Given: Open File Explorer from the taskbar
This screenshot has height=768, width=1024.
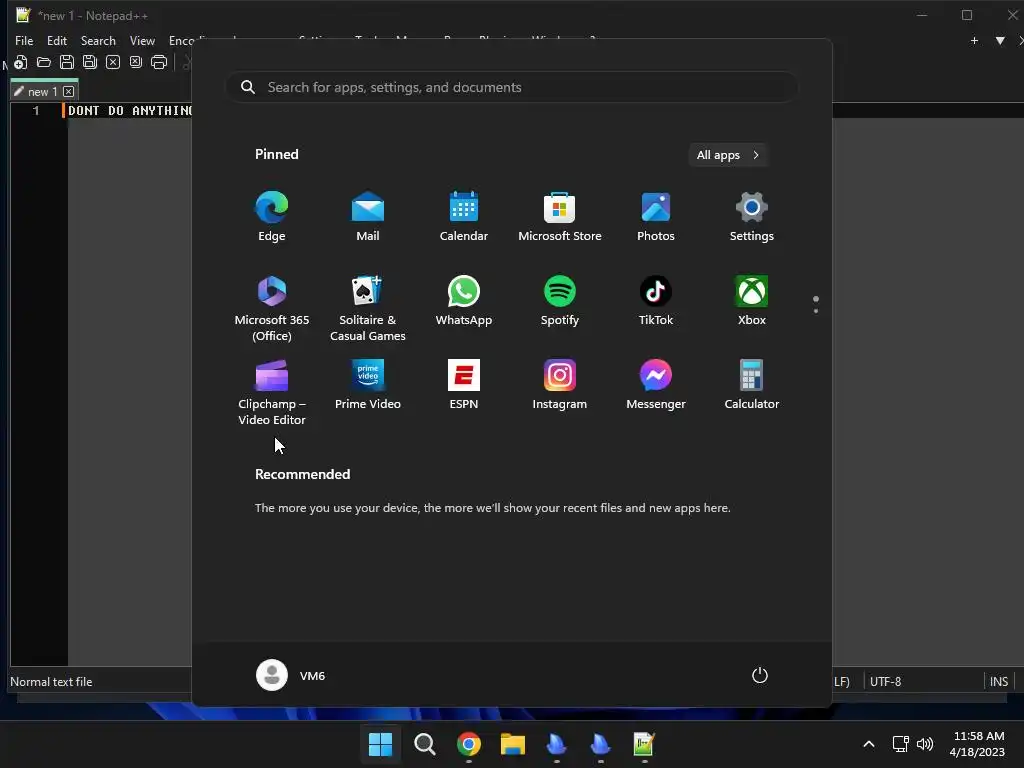Looking at the screenshot, I should pos(513,744).
